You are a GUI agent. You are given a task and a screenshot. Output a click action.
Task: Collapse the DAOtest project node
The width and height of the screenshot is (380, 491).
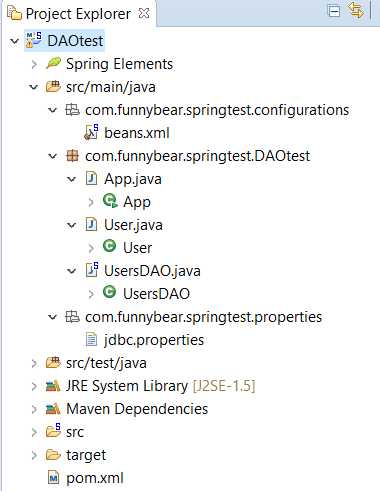point(15,41)
